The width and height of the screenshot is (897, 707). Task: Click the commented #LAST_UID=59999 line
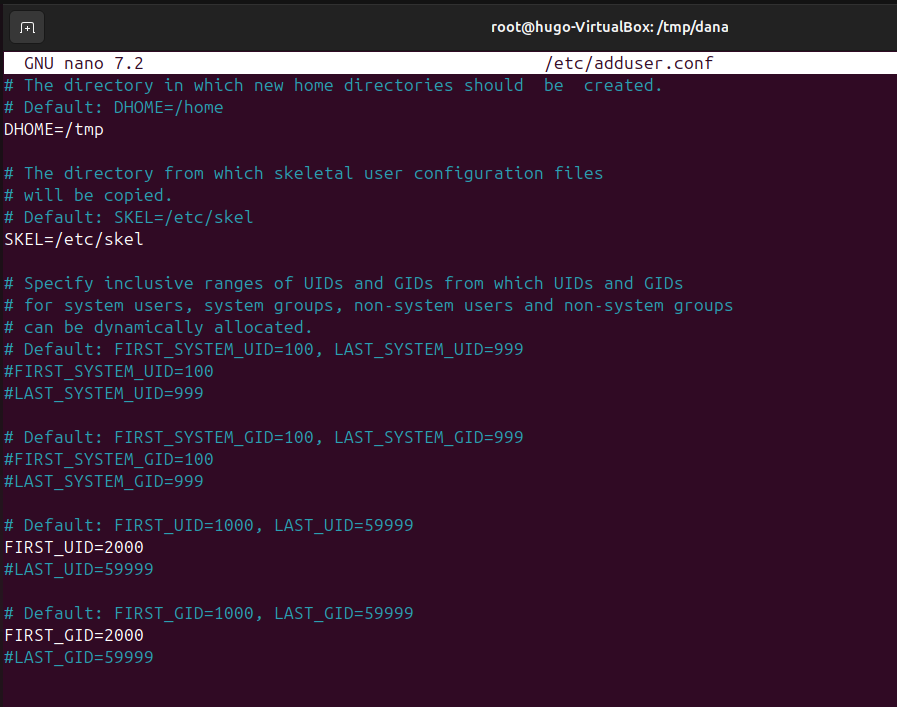(79, 569)
